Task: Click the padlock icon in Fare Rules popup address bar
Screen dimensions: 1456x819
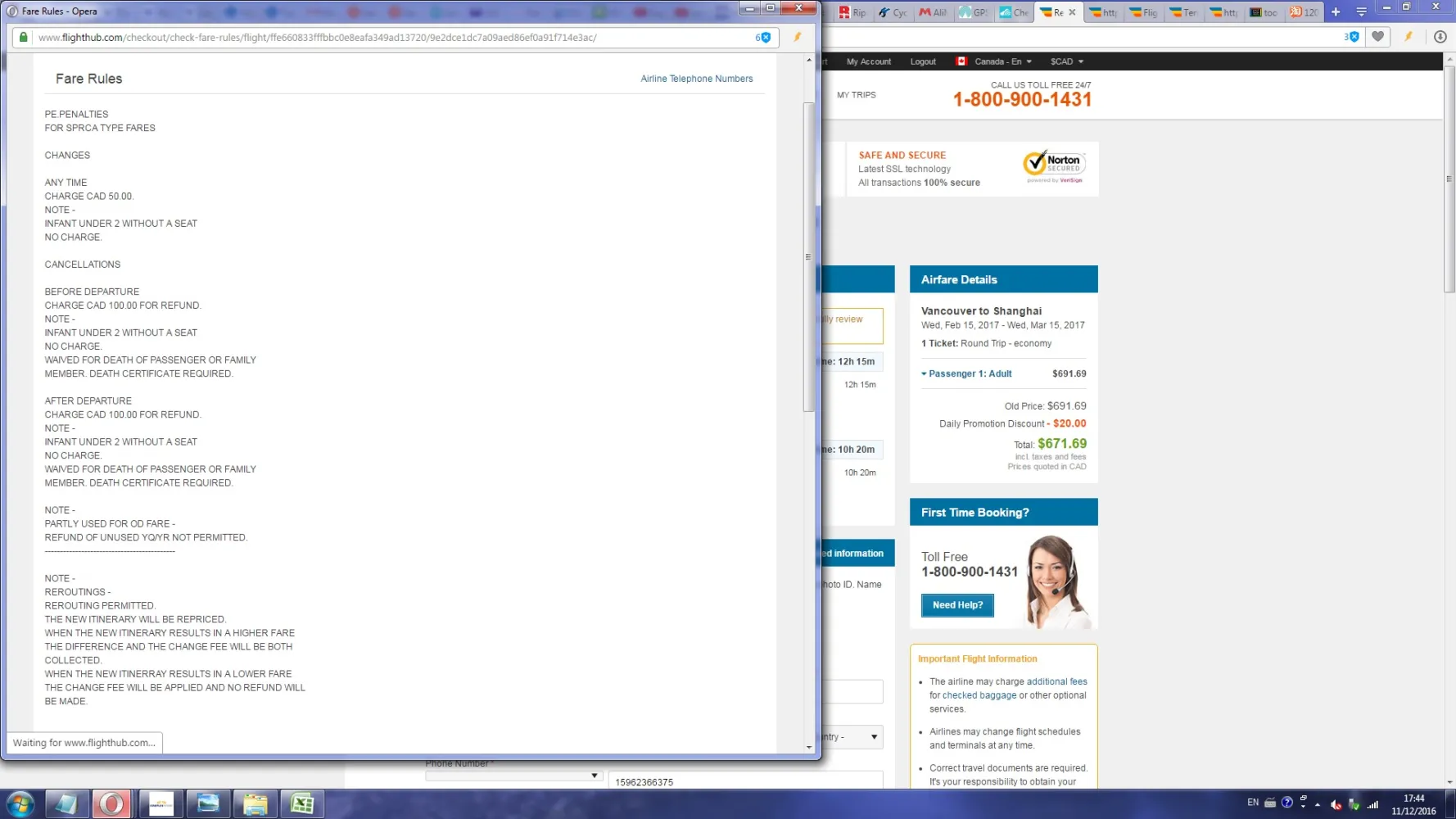Action: pos(23,38)
